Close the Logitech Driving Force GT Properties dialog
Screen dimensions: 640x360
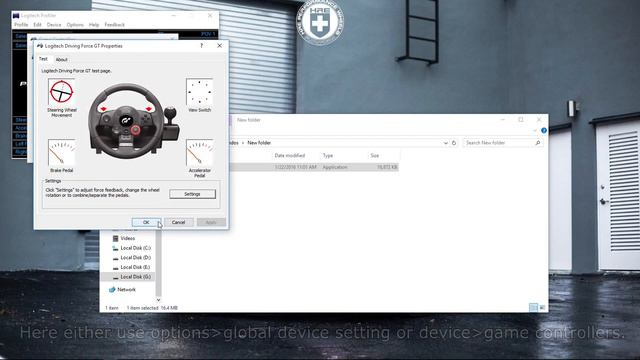pyautogui.click(x=220, y=46)
